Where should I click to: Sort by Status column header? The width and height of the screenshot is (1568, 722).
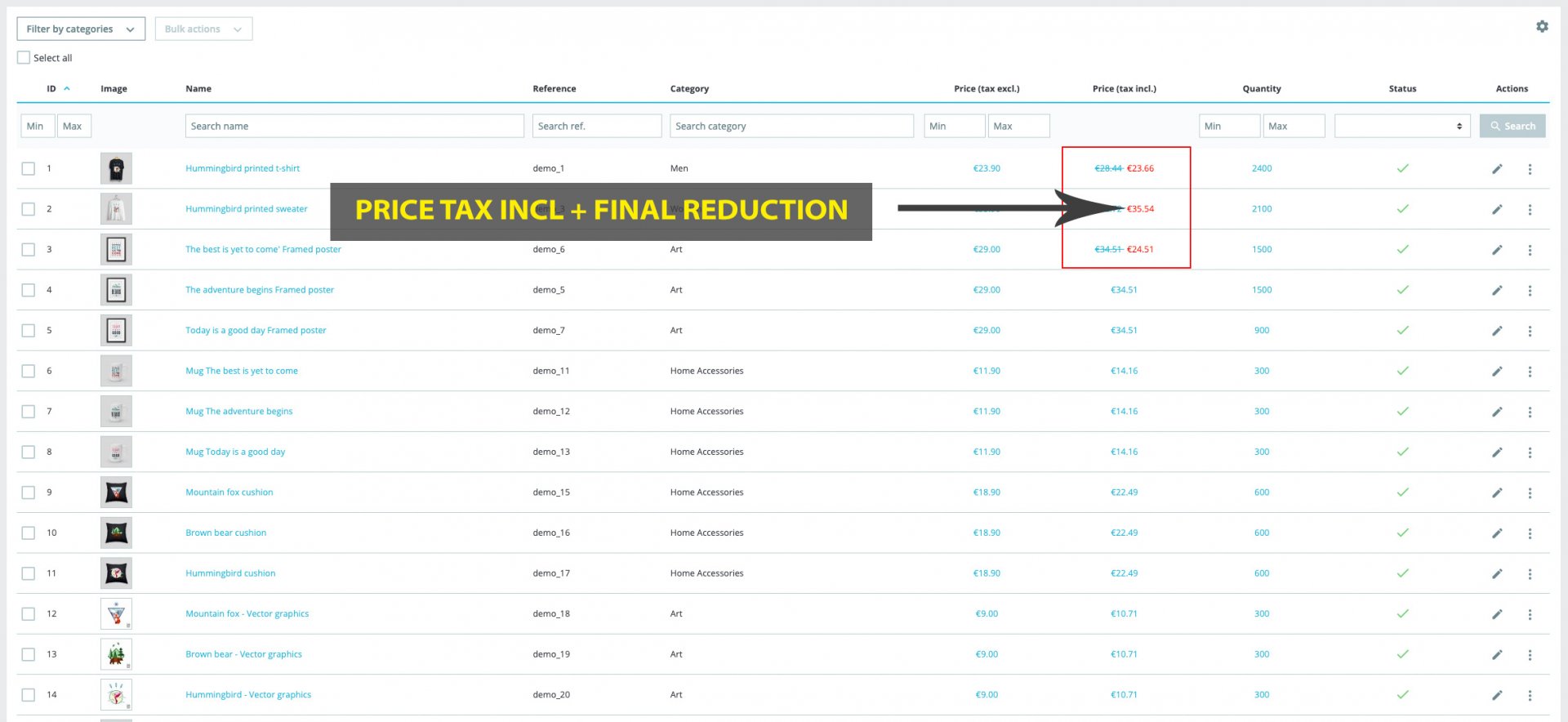[x=1402, y=89]
